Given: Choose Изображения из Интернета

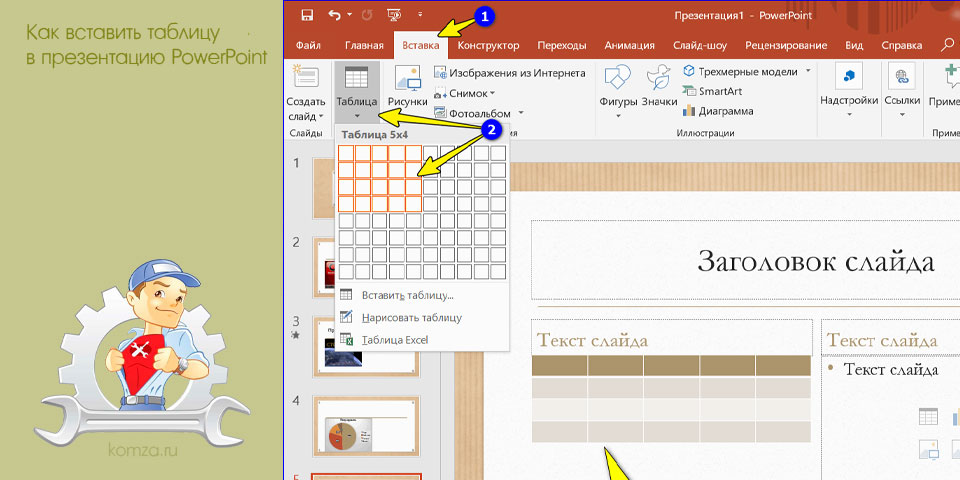Looking at the screenshot, I should coord(509,73).
